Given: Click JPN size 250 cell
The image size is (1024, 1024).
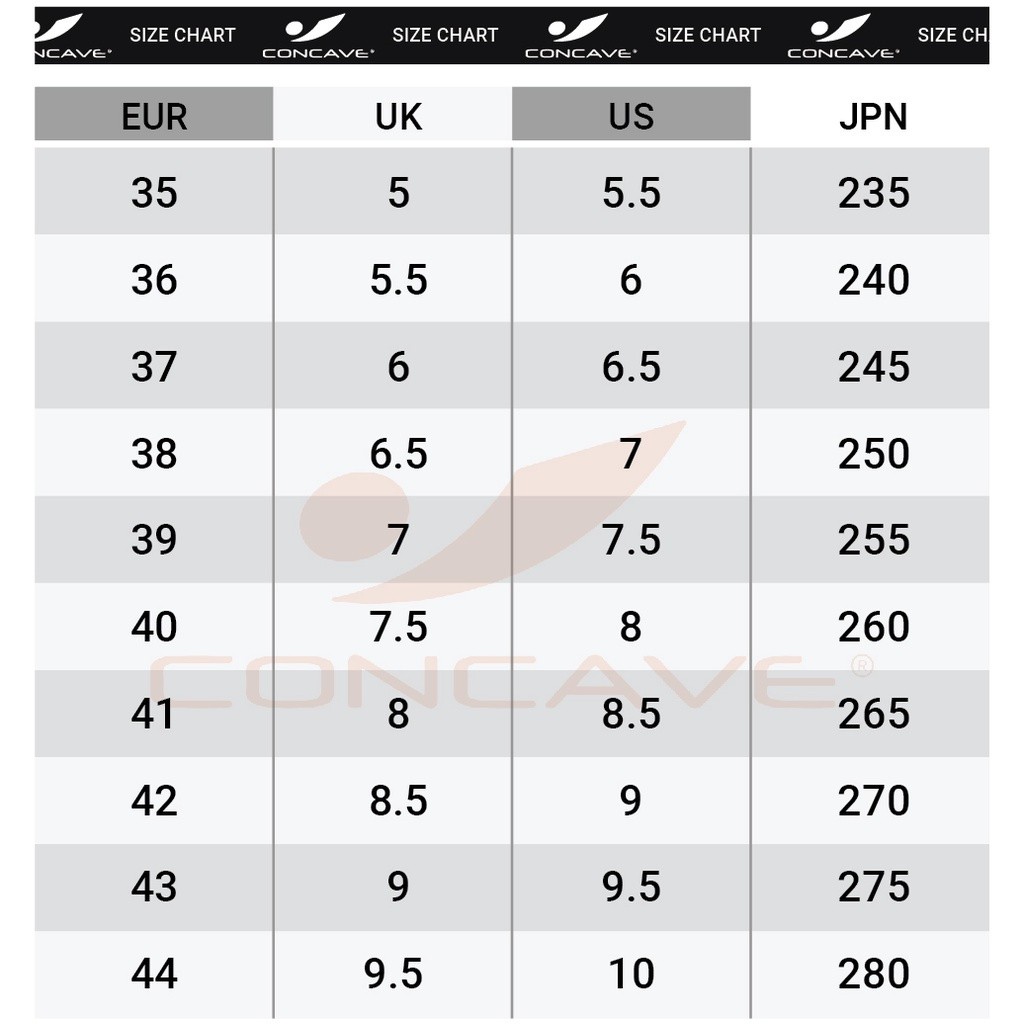Looking at the screenshot, I should coord(873,453).
